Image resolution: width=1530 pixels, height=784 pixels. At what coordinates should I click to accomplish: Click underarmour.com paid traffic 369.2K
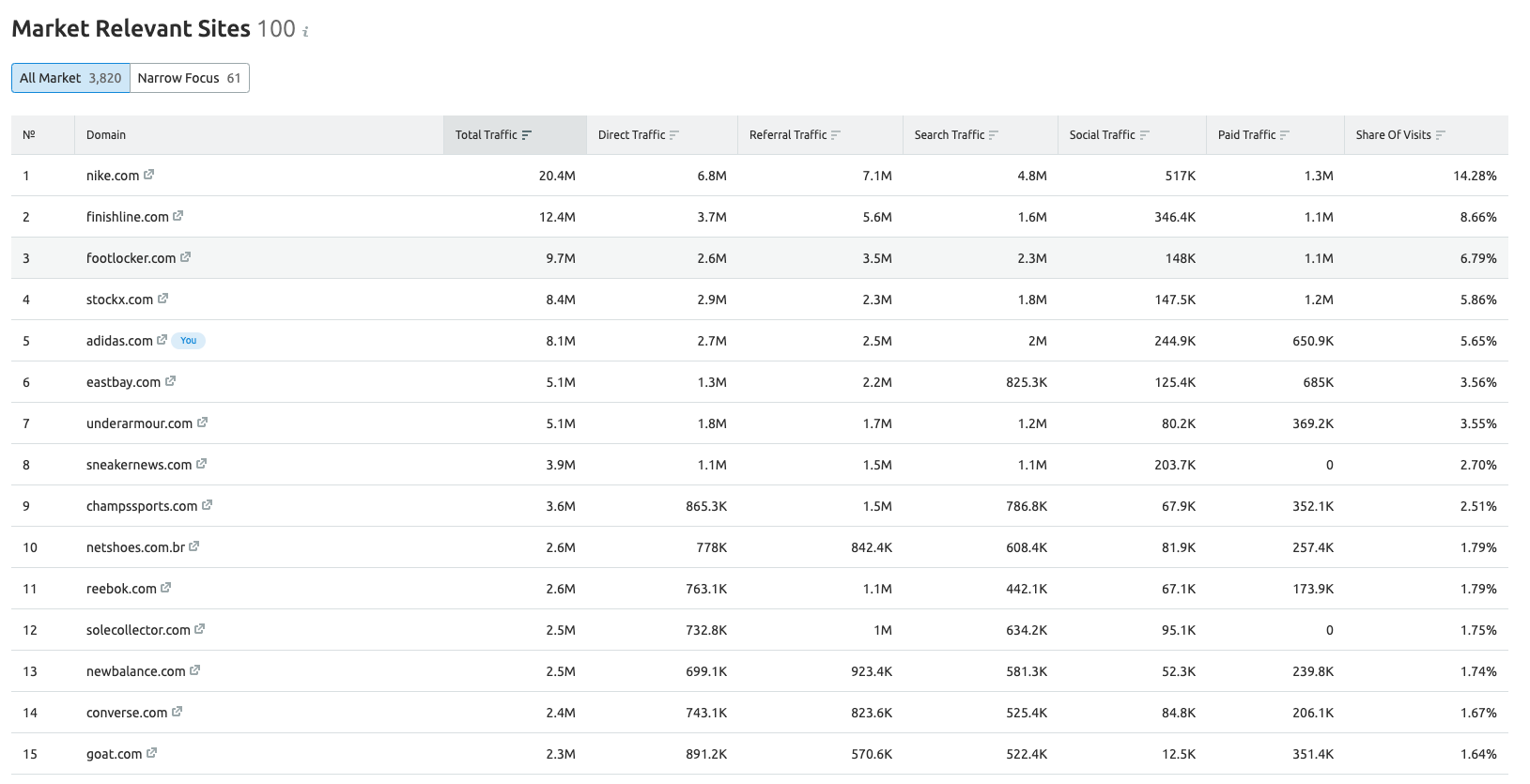pos(1313,423)
